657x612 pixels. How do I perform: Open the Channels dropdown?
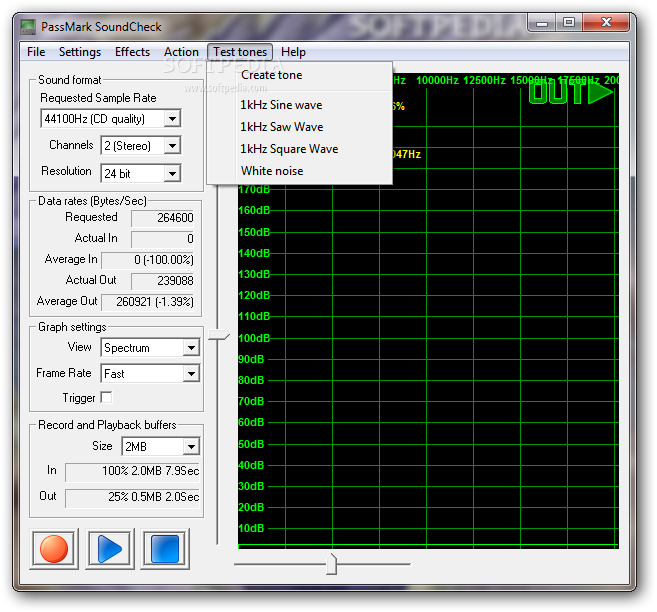pyautogui.click(x=172, y=145)
